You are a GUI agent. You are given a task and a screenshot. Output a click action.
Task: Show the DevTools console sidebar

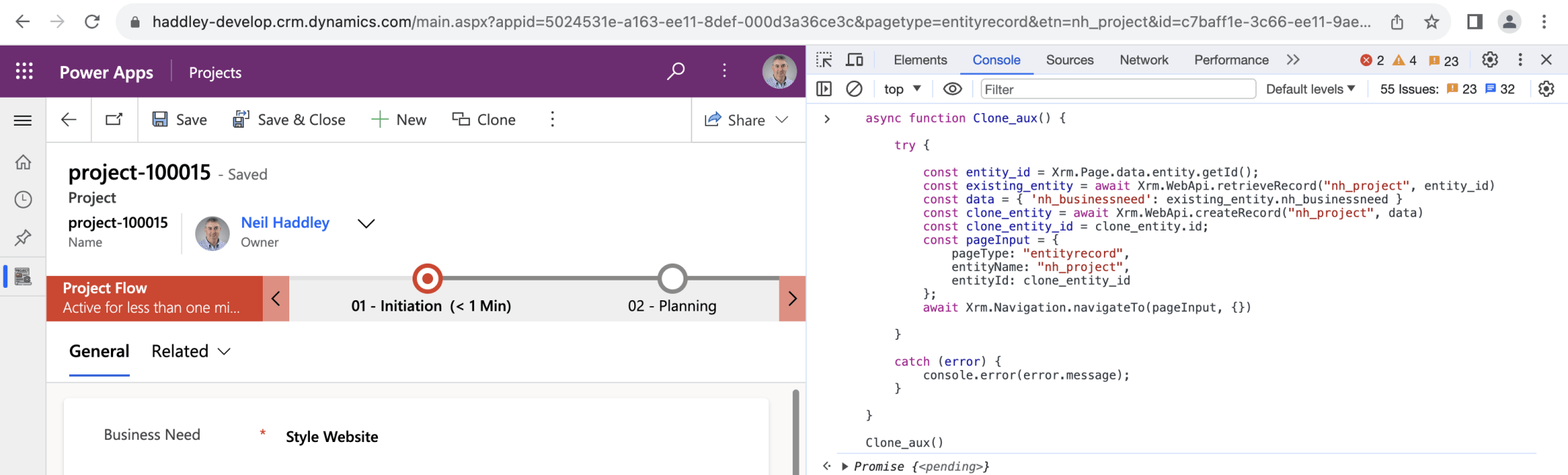pos(824,89)
